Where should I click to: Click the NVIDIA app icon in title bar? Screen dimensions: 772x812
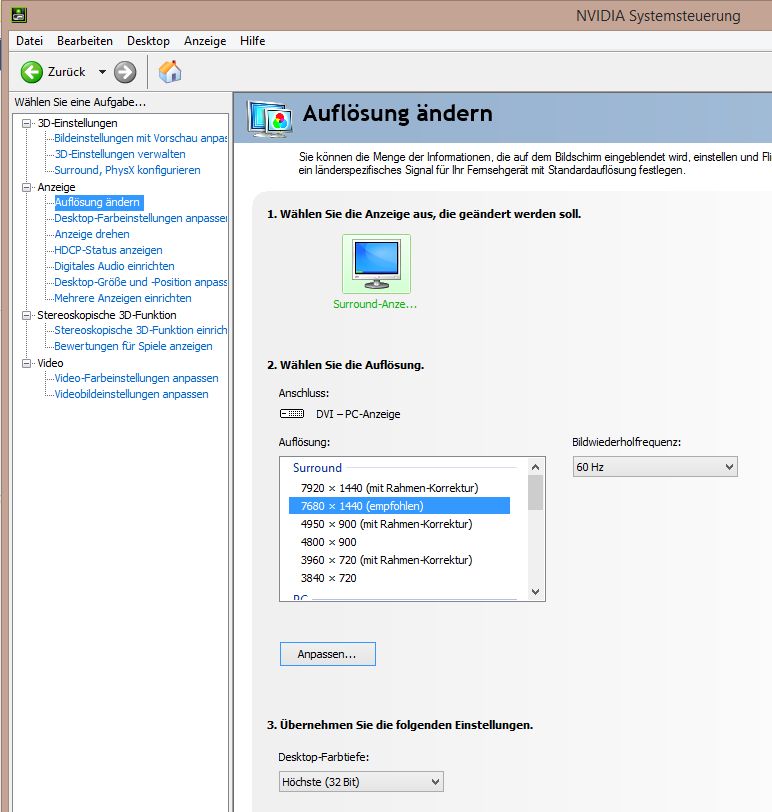(x=19, y=15)
